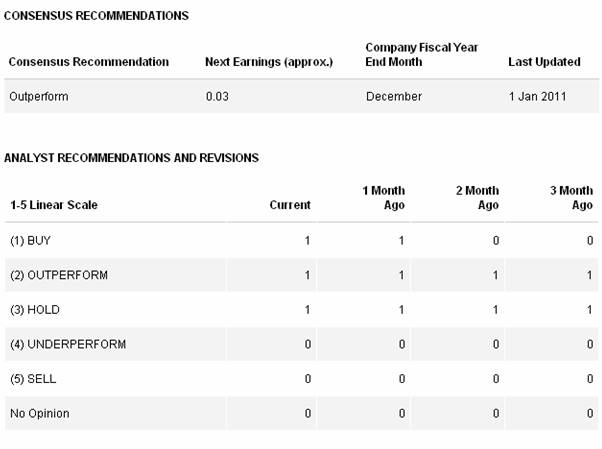Screen dimensions: 602x449
Task: Select the (5) SELL row label
Action: point(33,379)
